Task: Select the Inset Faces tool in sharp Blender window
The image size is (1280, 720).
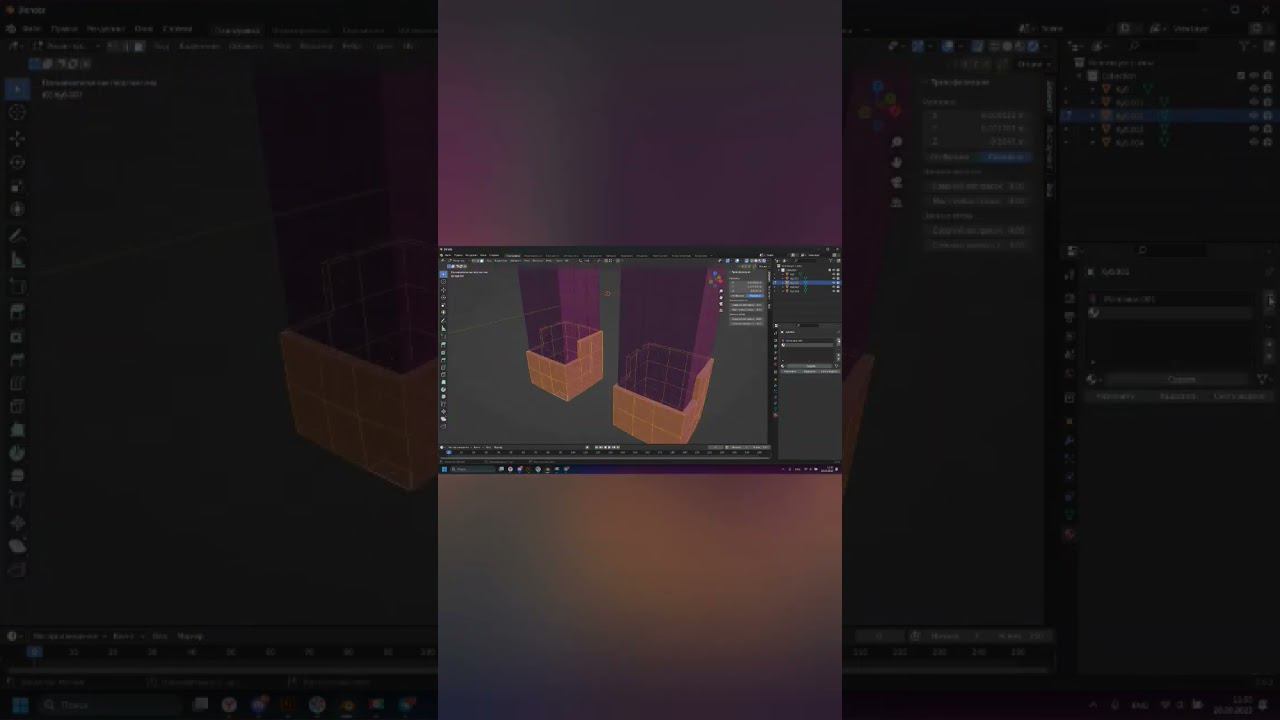Action: 444,352
